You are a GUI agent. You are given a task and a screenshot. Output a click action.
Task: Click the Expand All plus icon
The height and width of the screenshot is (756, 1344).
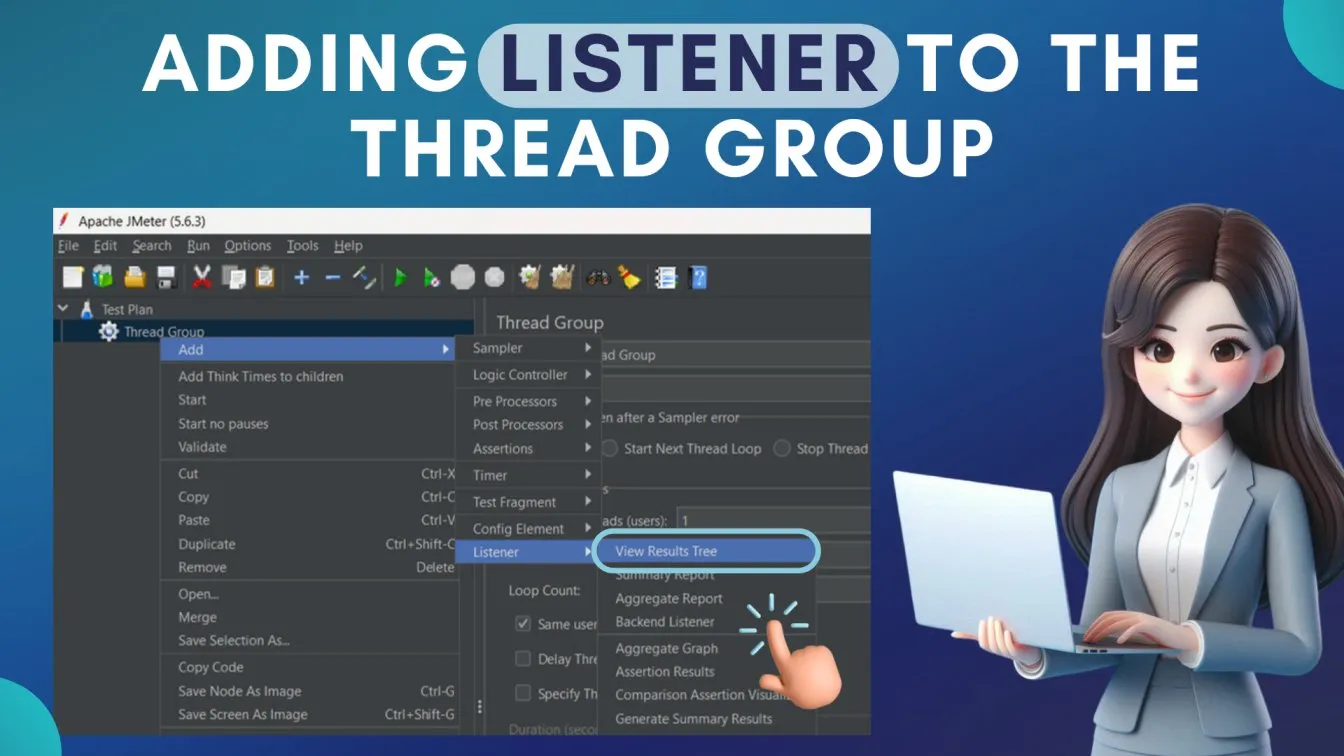301,277
